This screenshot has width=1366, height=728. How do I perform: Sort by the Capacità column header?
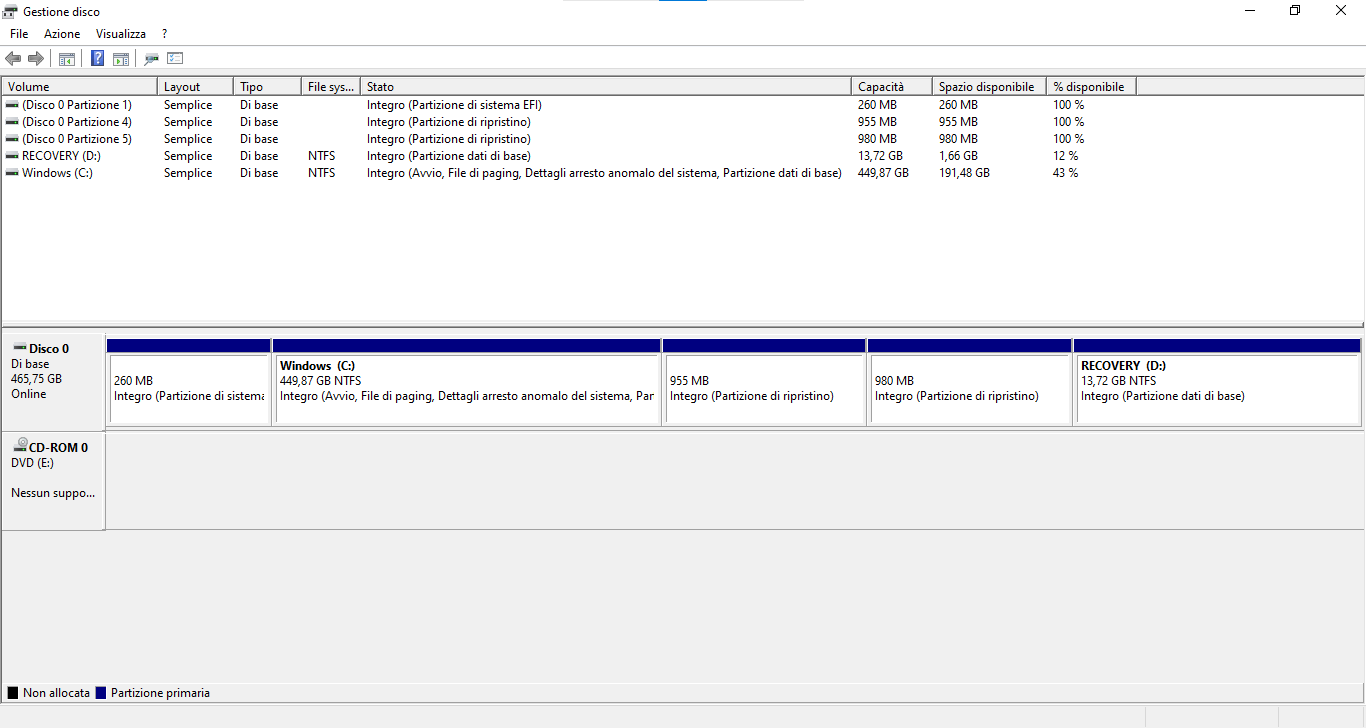click(891, 87)
